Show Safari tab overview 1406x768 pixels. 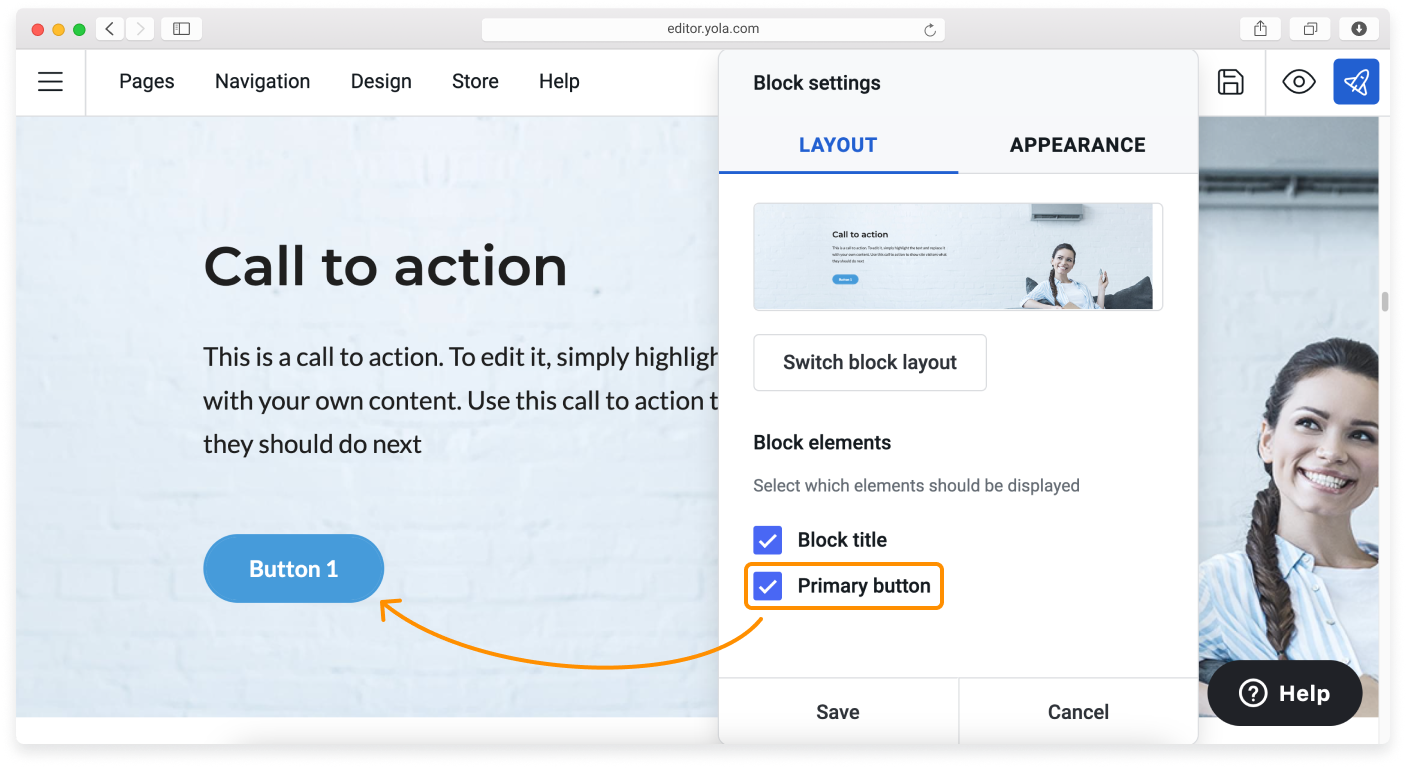pyautogui.click(x=1309, y=29)
